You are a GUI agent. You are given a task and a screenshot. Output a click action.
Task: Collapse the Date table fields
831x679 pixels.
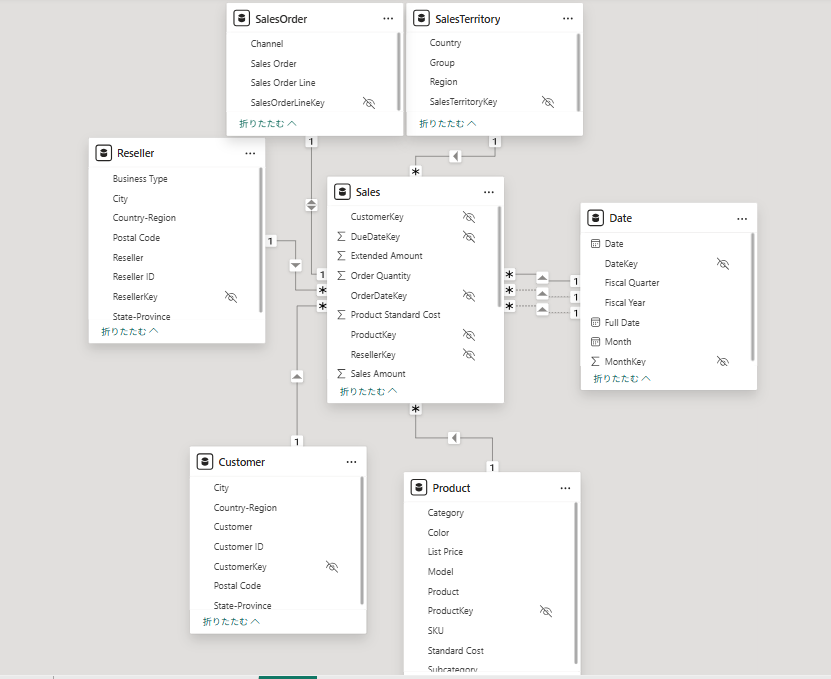[622, 378]
